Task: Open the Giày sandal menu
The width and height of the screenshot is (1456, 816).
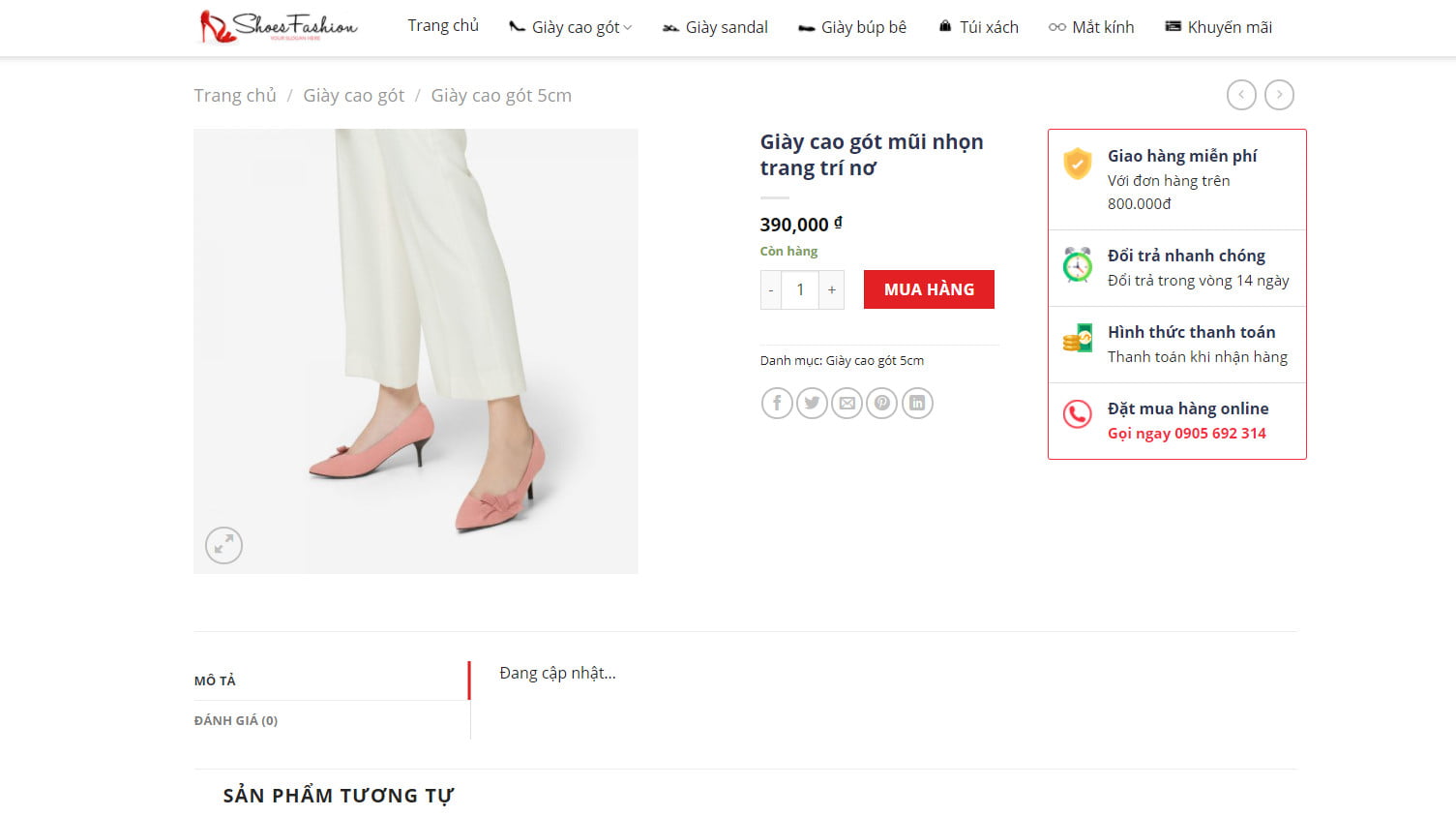Action: [715, 27]
